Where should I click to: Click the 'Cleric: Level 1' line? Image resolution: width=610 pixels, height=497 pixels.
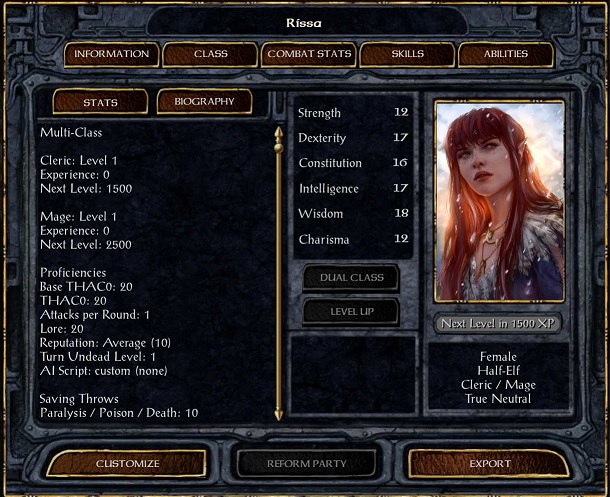pos(79,161)
